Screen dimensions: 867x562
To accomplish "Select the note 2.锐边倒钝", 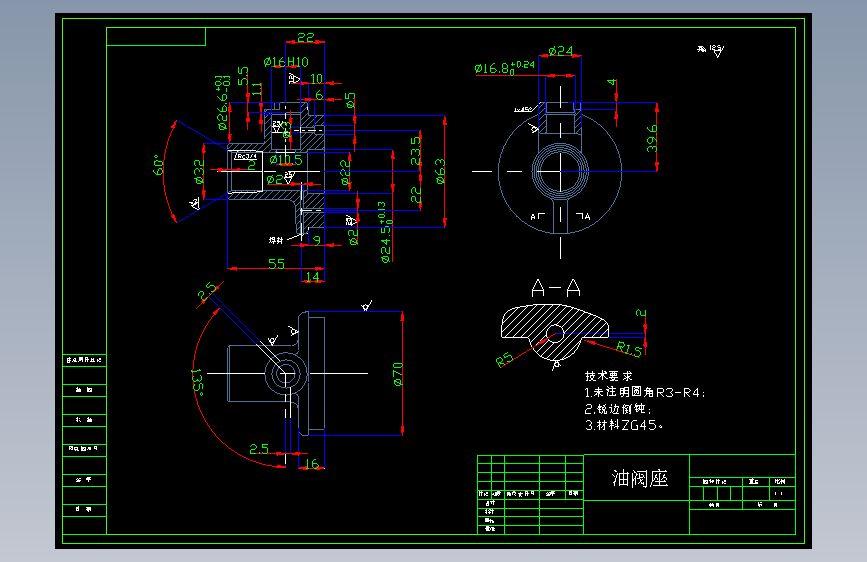I will click(x=618, y=409).
